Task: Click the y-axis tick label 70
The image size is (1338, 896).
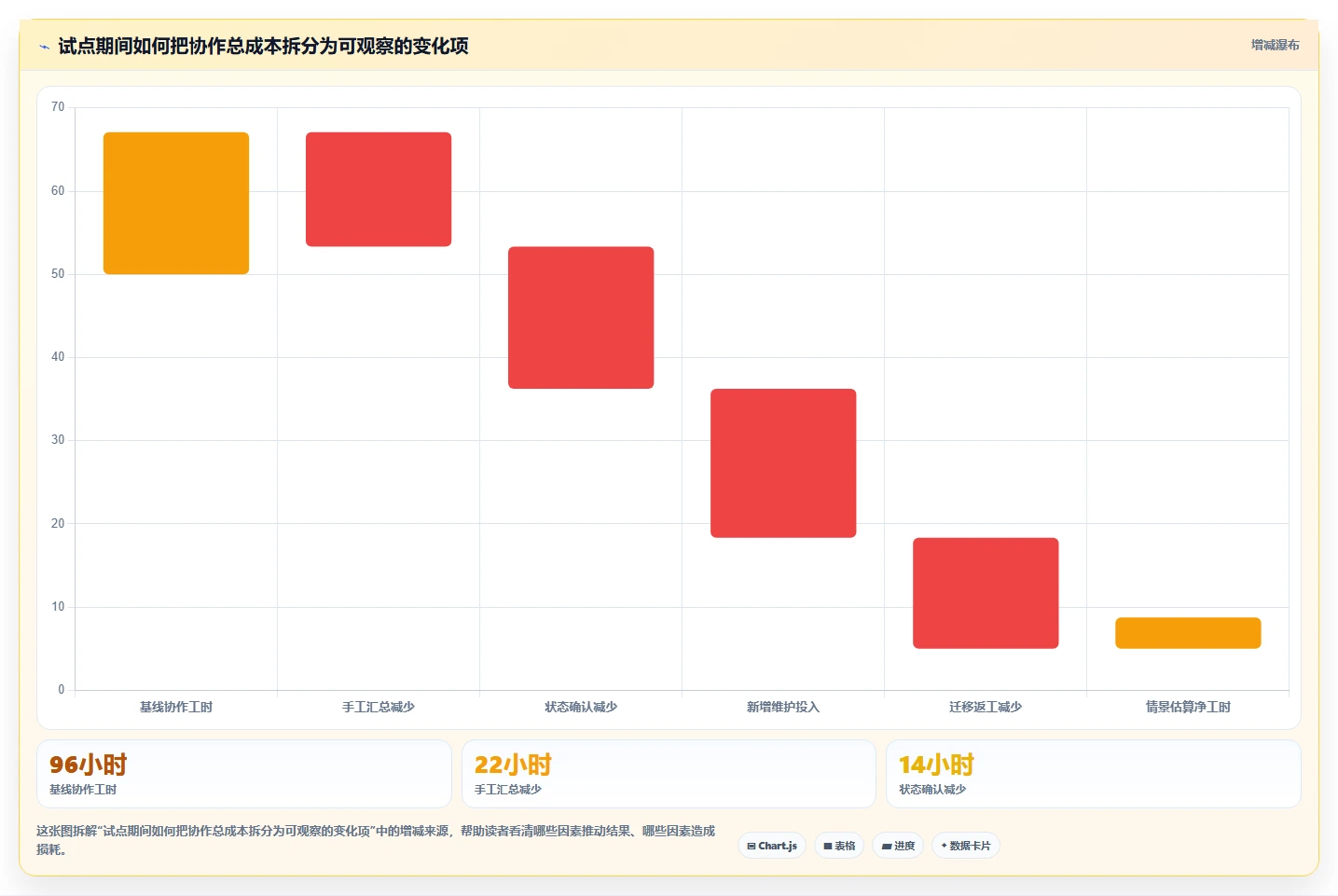Action: [58, 107]
